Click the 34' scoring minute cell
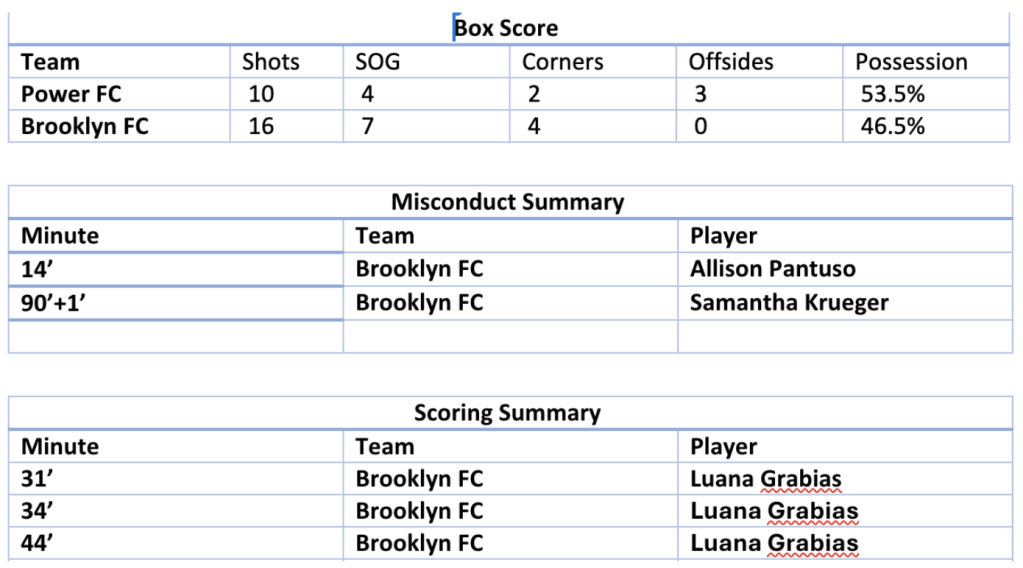The height and width of the screenshot is (568, 1023). pyautogui.click(x=176, y=511)
